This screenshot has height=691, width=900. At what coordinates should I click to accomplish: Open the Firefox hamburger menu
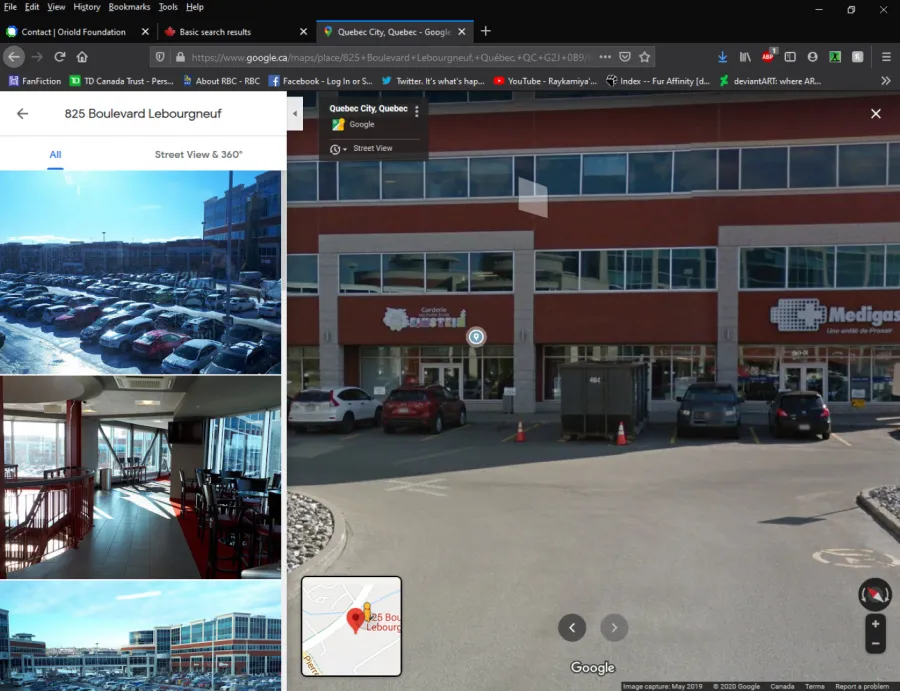pyautogui.click(x=886, y=57)
